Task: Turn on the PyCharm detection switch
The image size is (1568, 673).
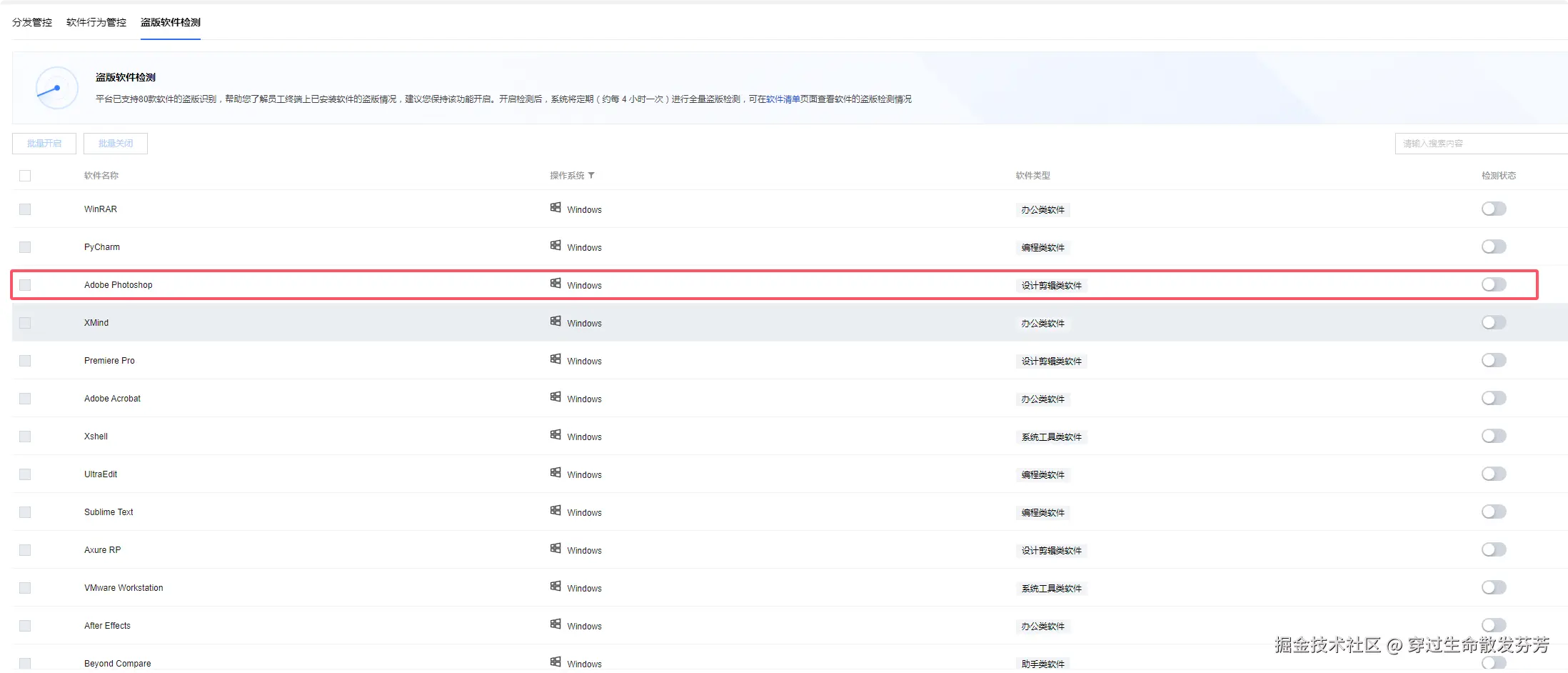Action: [x=1494, y=246]
